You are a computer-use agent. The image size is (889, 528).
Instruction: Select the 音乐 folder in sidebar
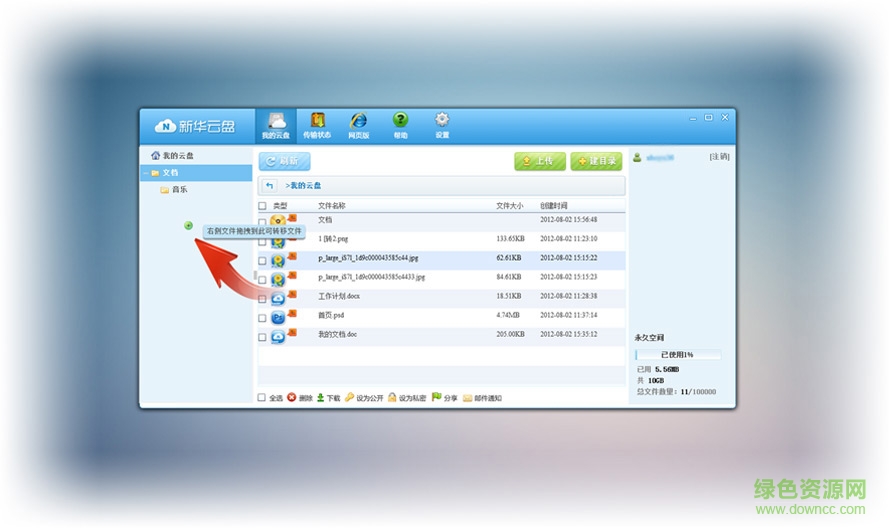click(x=174, y=189)
